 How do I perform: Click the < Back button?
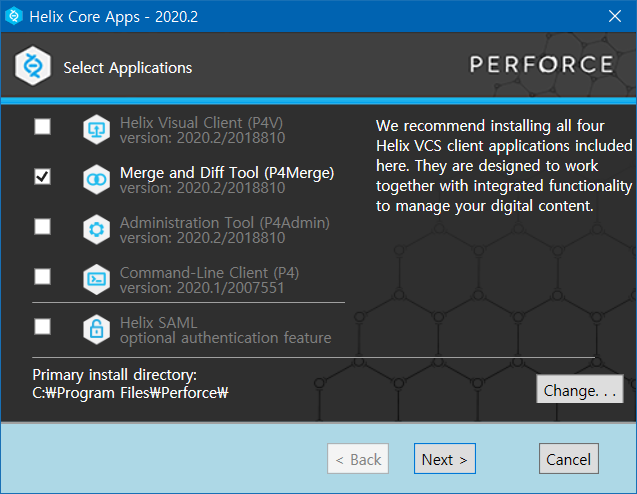pyautogui.click(x=358, y=459)
